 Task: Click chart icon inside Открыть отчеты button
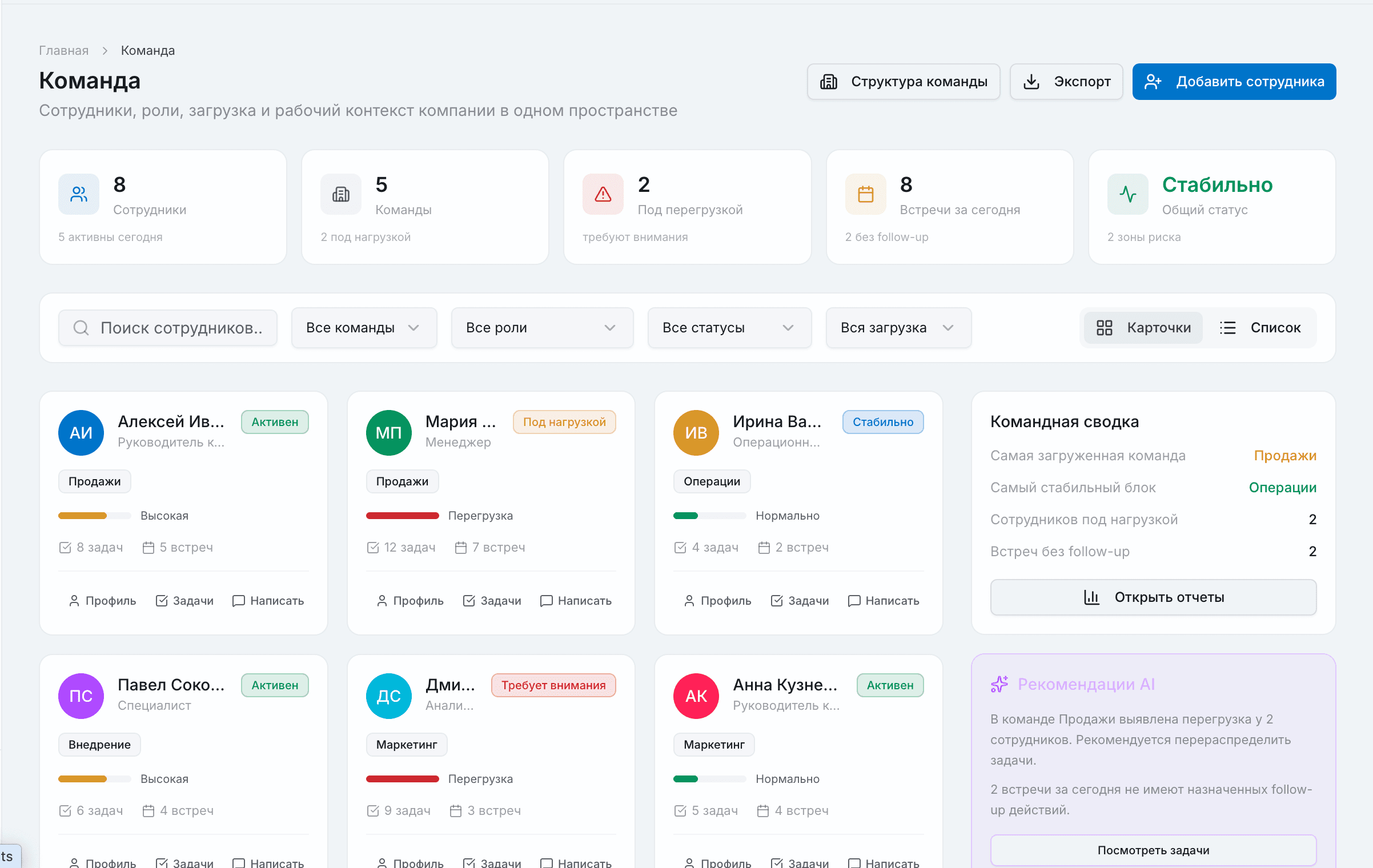click(1091, 597)
